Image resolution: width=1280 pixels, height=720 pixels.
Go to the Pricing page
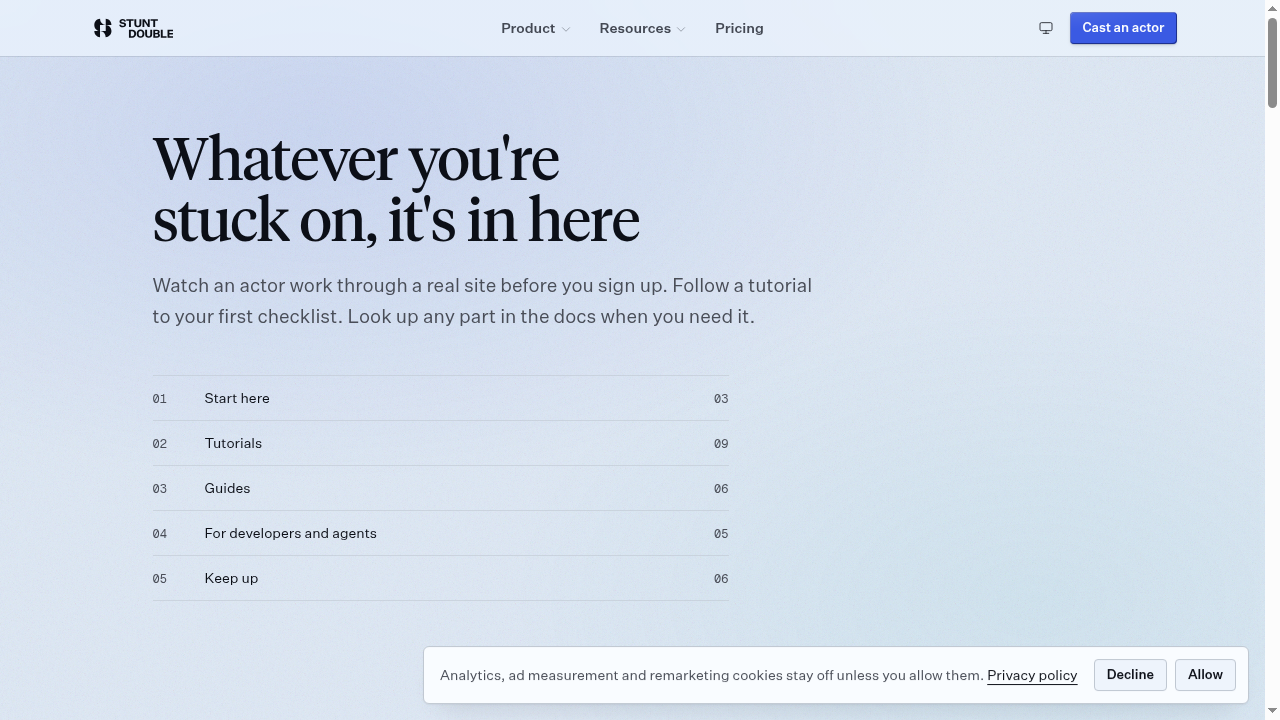pos(739,28)
